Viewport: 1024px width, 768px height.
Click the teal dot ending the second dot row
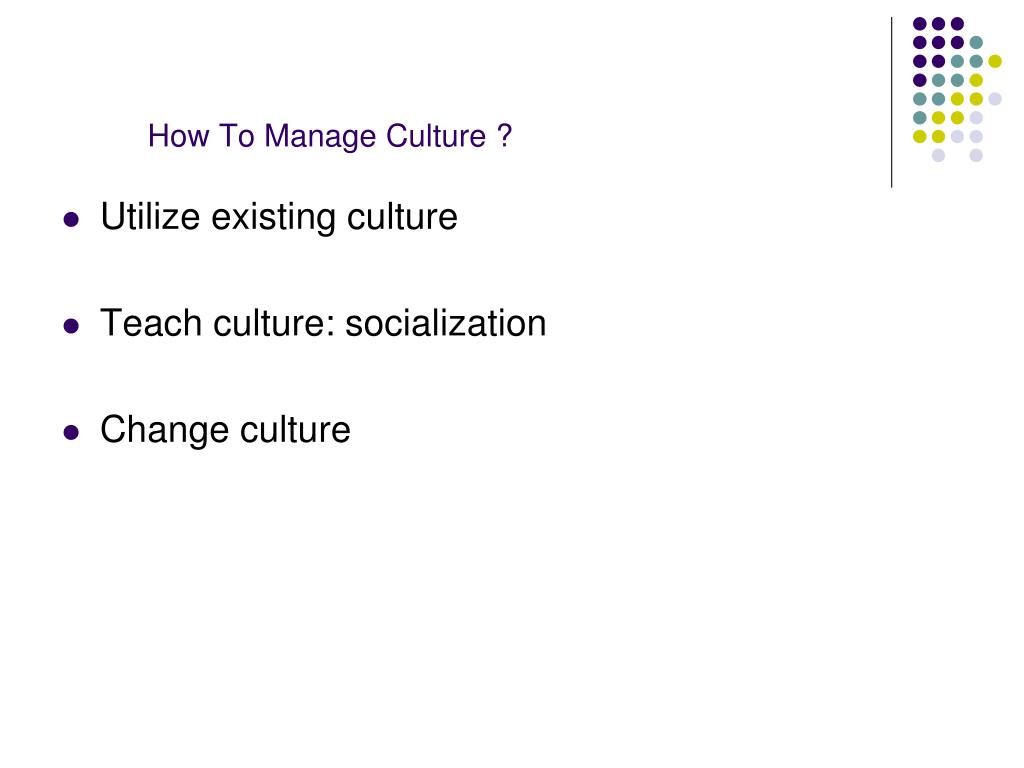[976, 43]
